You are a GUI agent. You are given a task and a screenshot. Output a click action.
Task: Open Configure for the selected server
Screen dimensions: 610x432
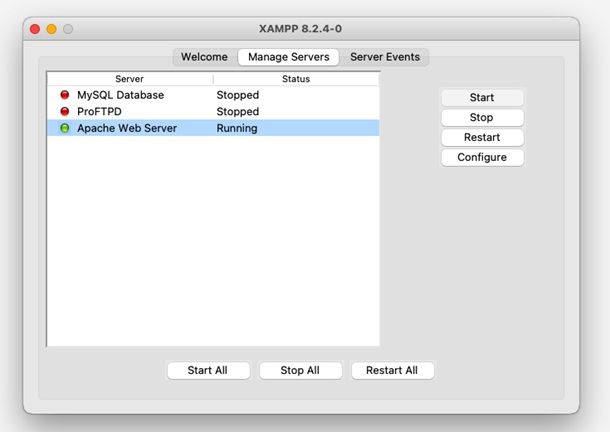[482, 157]
